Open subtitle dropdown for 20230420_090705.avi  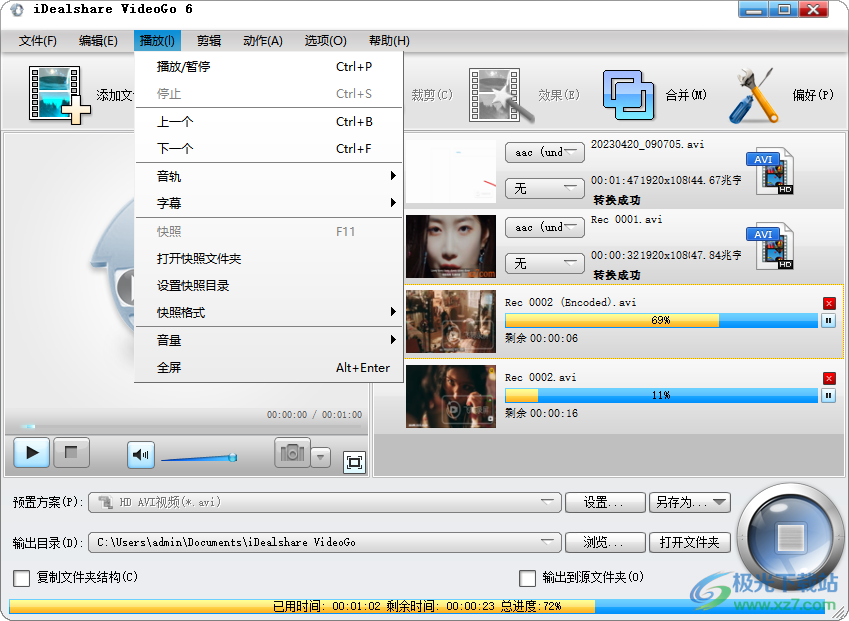(545, 188)
